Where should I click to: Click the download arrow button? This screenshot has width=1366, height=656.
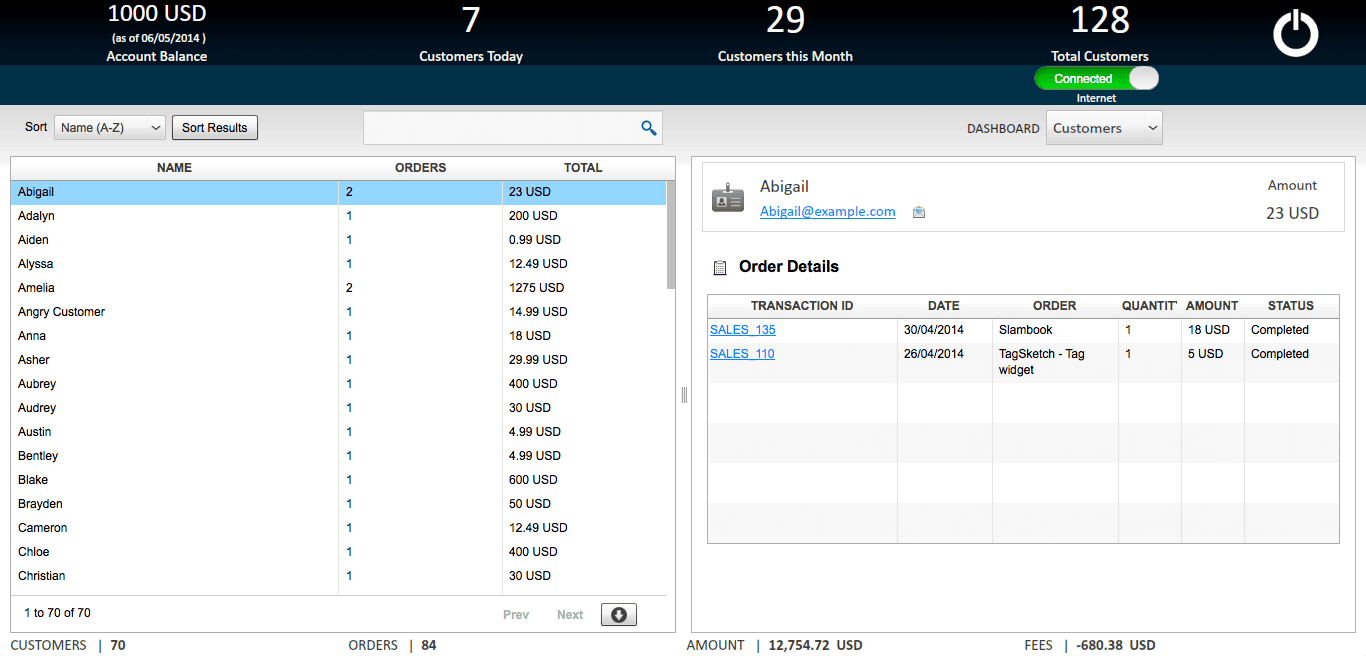tap(618, 615)
